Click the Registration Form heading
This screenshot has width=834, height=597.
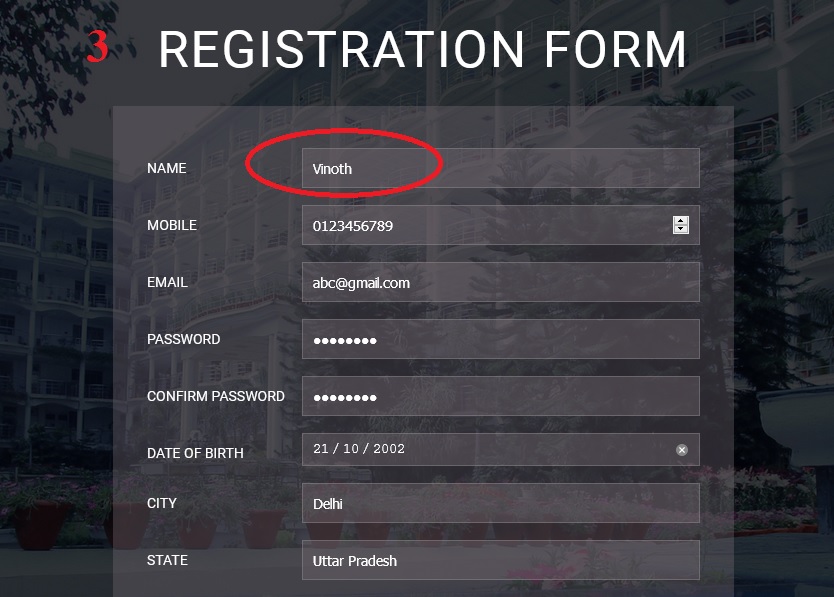pyautogui.click(x=422, y=50)
